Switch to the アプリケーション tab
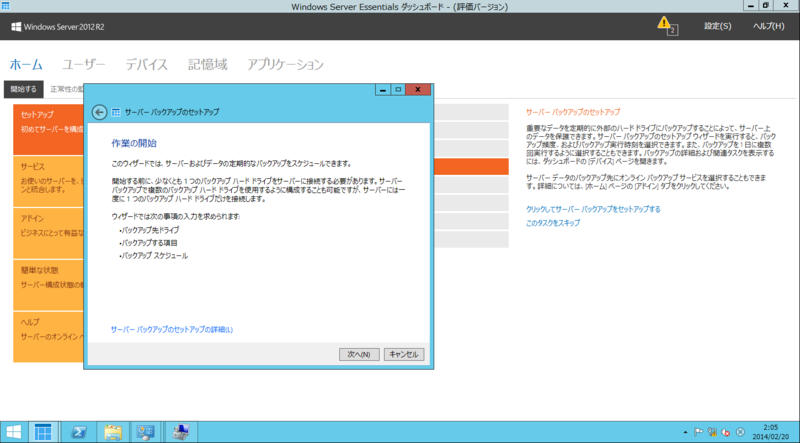Viewport: 800px width, 443px height. 285,65
